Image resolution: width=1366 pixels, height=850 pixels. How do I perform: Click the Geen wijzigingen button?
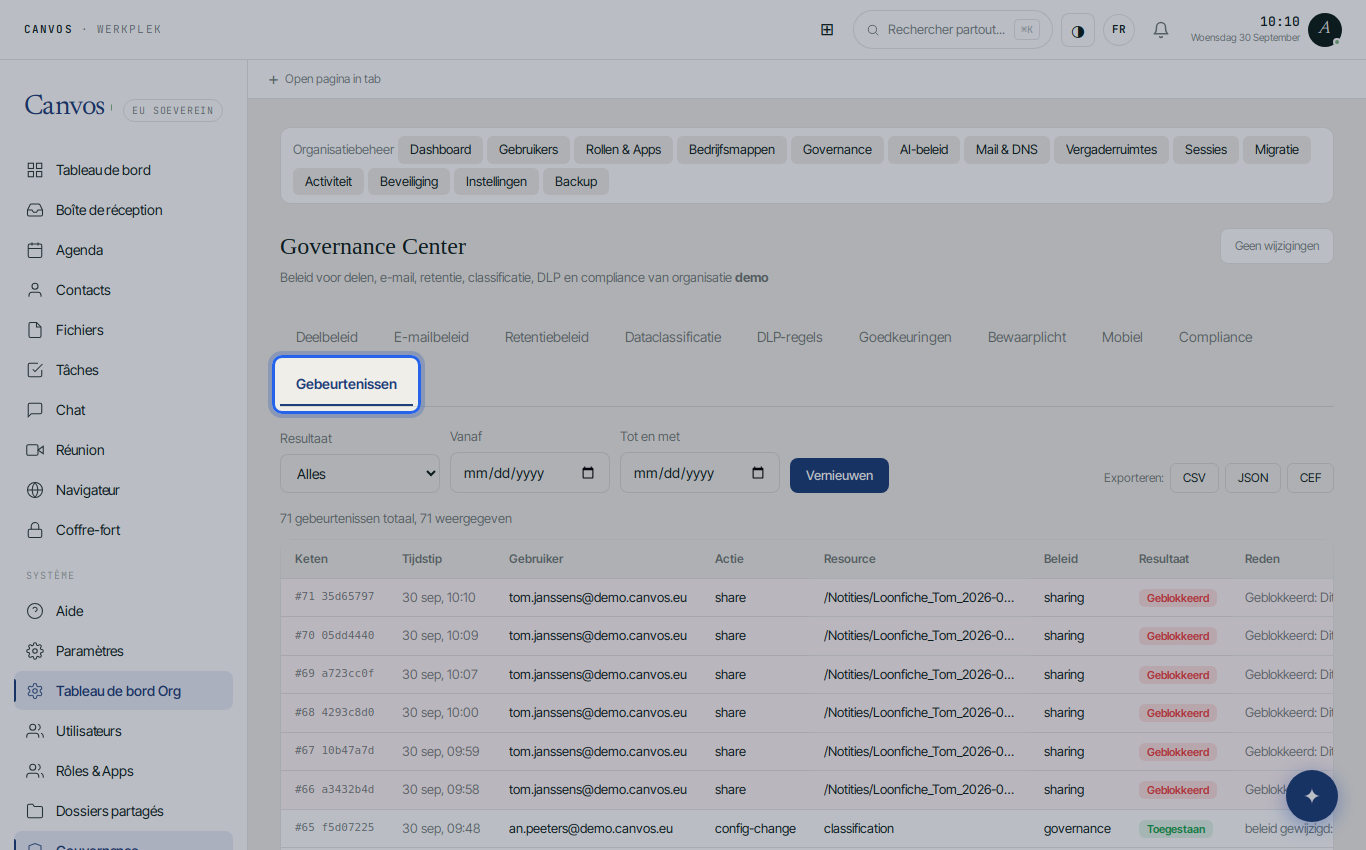tap(1276, 246)
